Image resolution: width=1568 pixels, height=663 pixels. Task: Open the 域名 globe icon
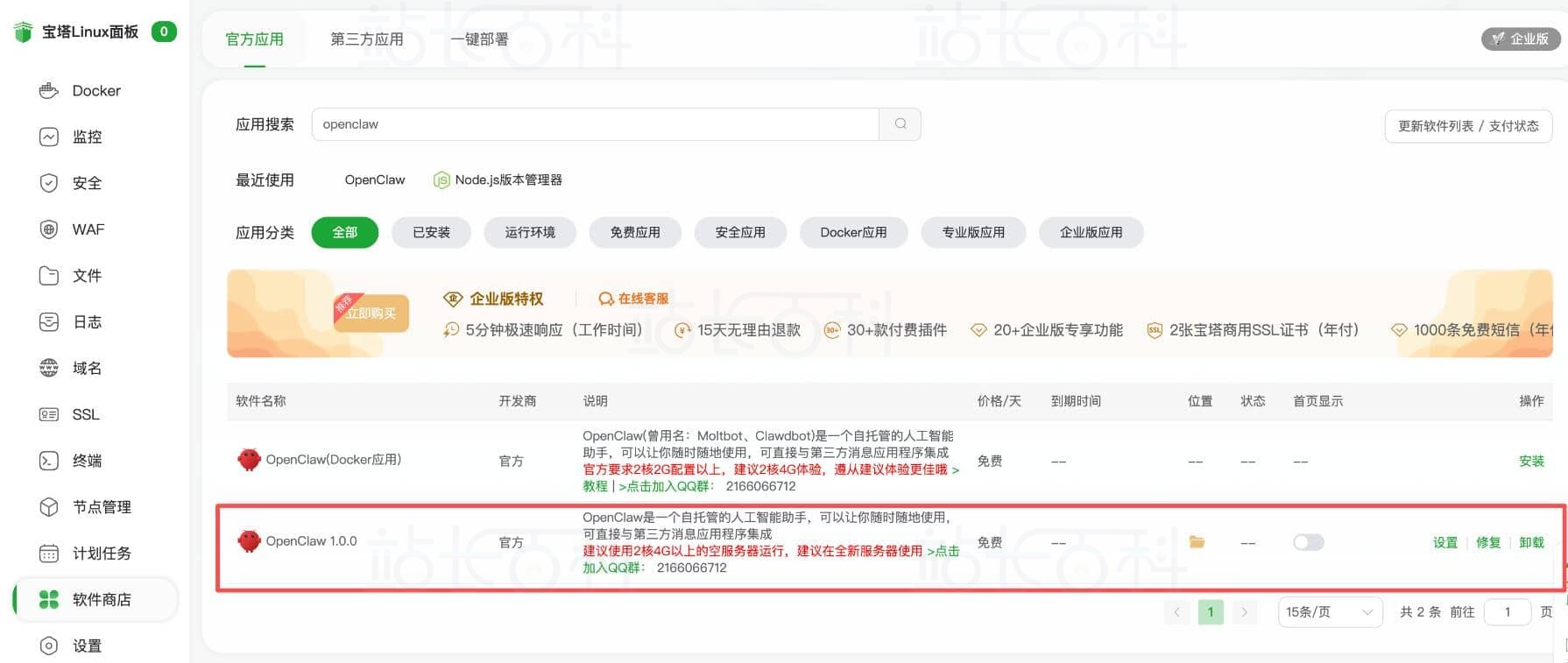pyautogui.click(x=49, y=368)
